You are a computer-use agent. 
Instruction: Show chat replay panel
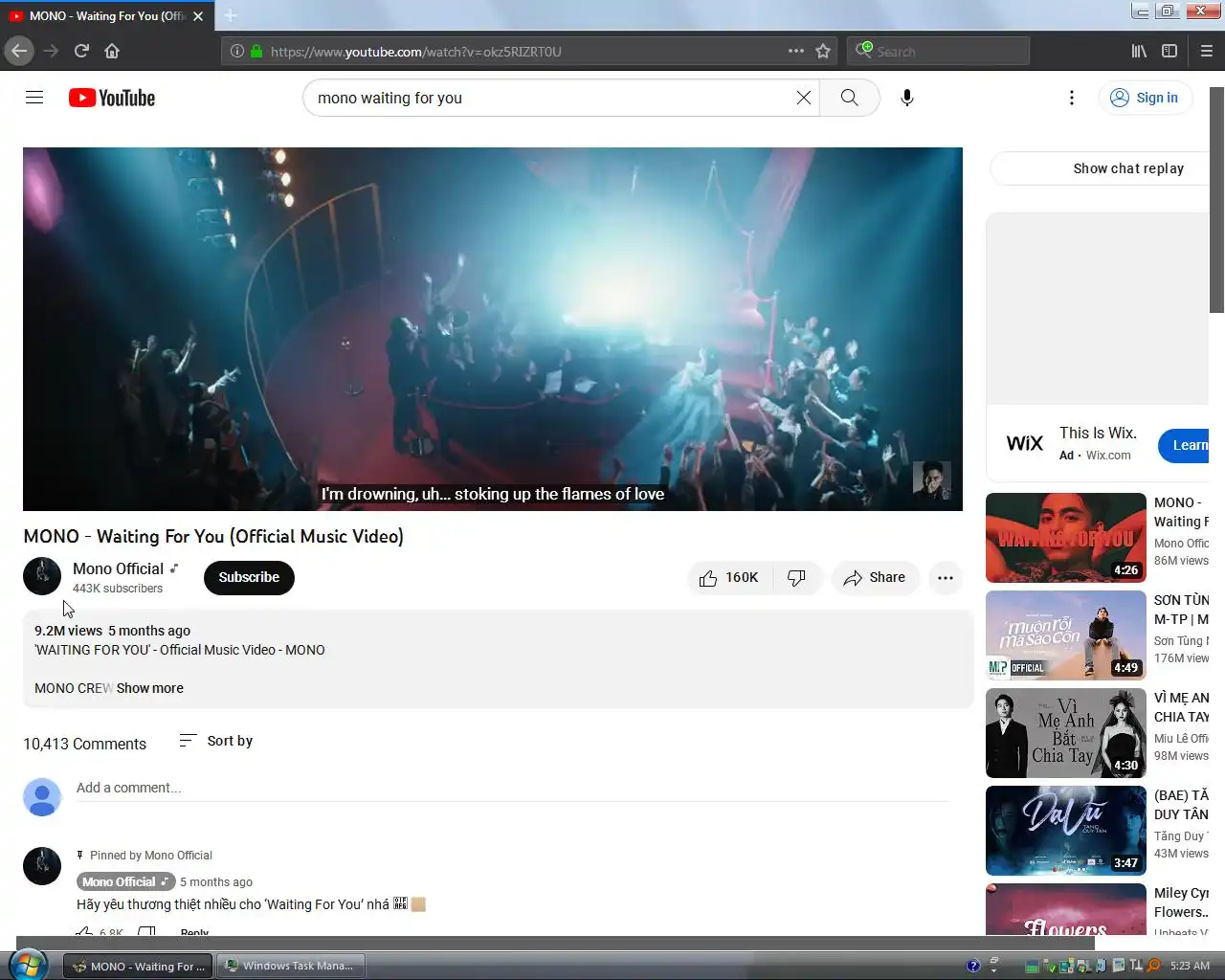[1101, 168]
